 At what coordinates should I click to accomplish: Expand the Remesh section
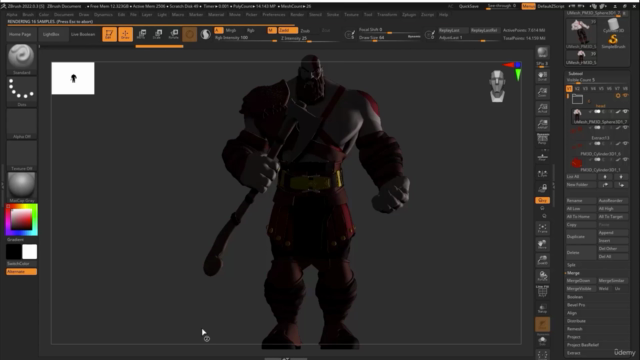click(575, 329)
